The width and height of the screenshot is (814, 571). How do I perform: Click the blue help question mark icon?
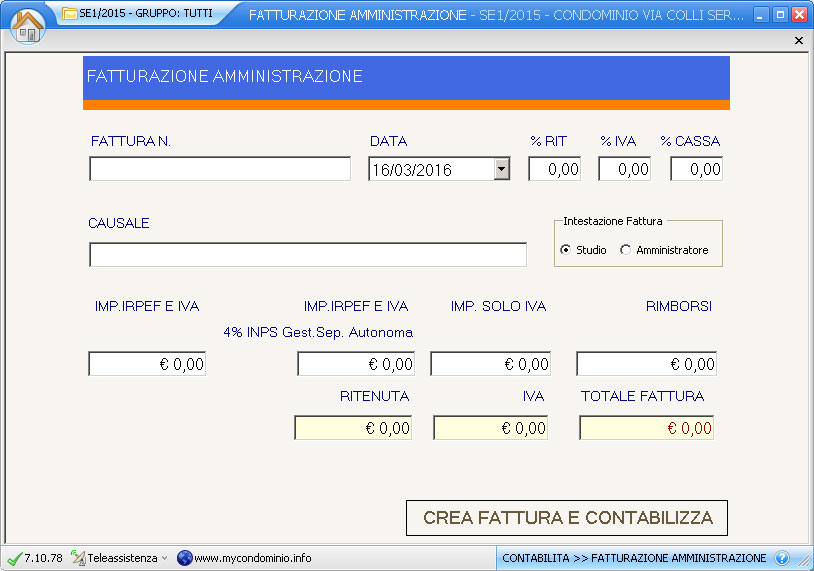[782, 558]
